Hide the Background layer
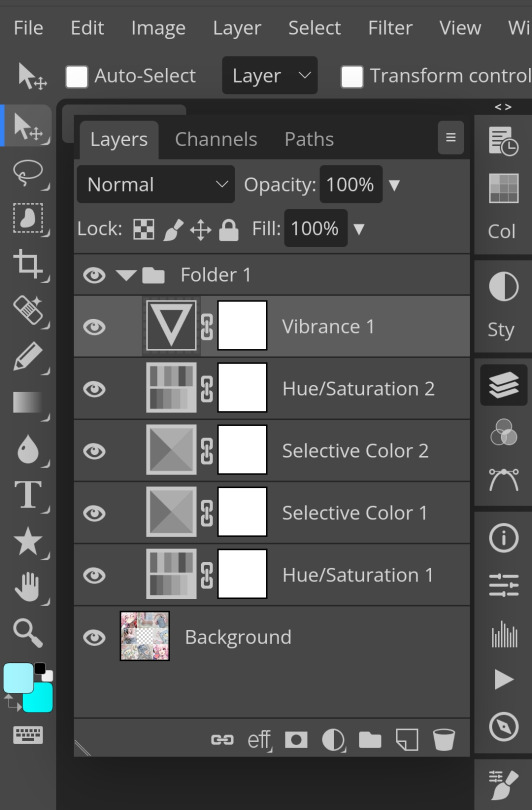 click(x=94, y=637)
